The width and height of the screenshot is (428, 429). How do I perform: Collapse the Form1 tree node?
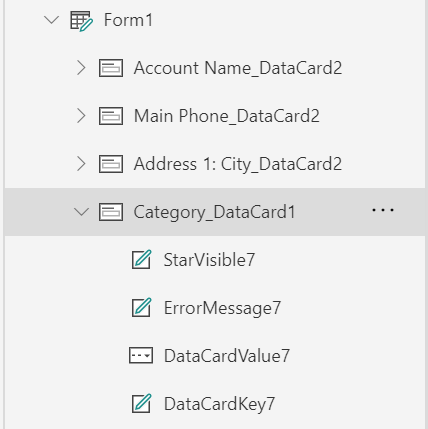[x=52, y=20]
